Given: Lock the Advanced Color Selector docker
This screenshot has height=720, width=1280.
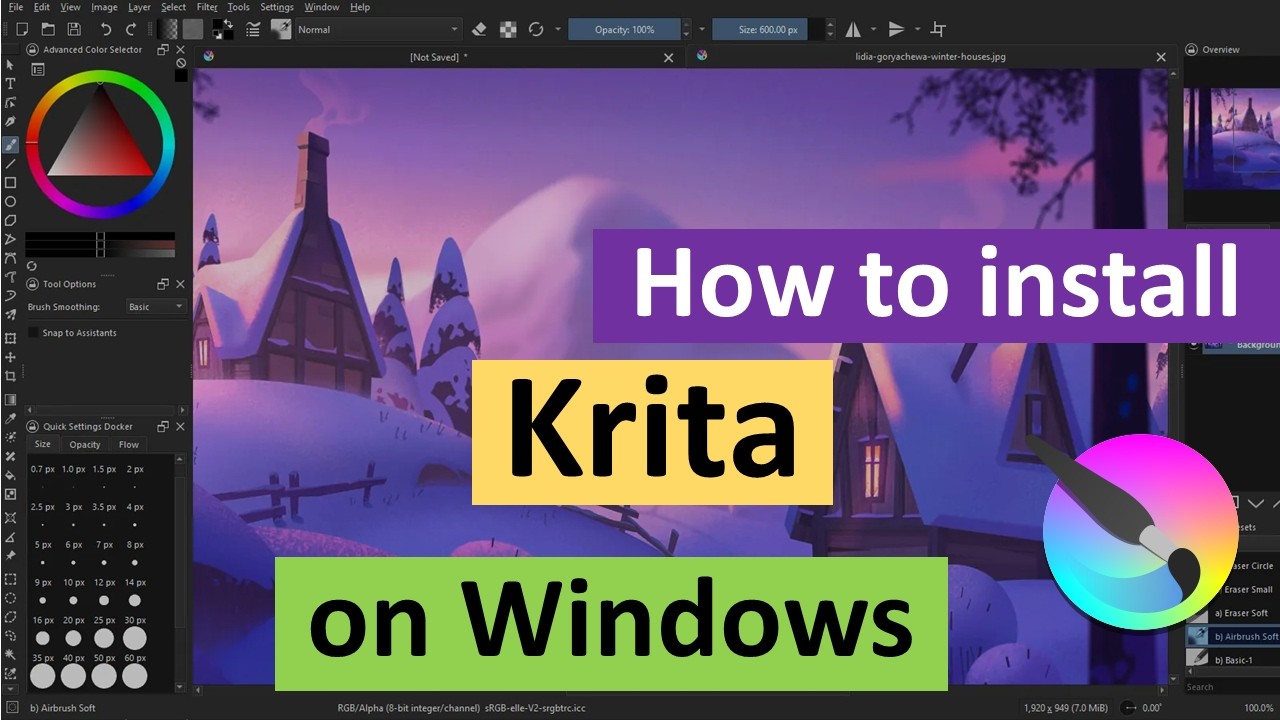Looking at the screenshot, I should (32, 49).
